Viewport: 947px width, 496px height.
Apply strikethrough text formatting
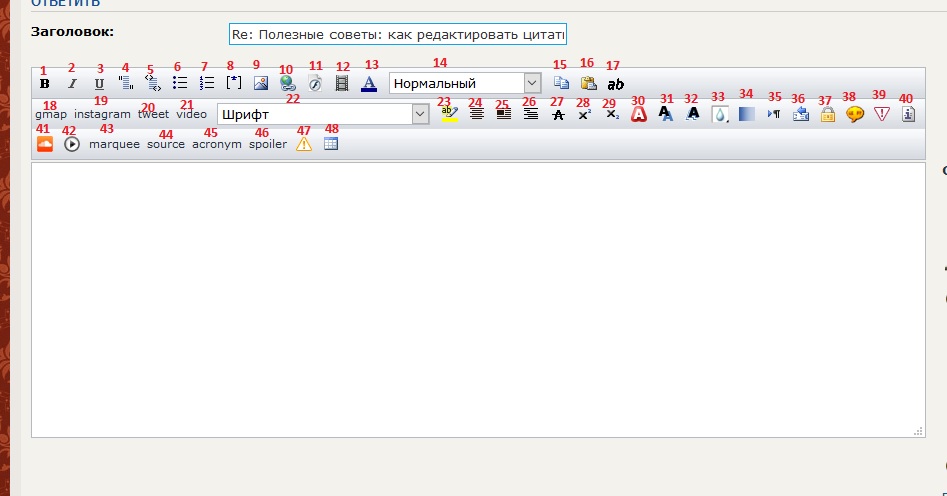(x=558, y=115)
